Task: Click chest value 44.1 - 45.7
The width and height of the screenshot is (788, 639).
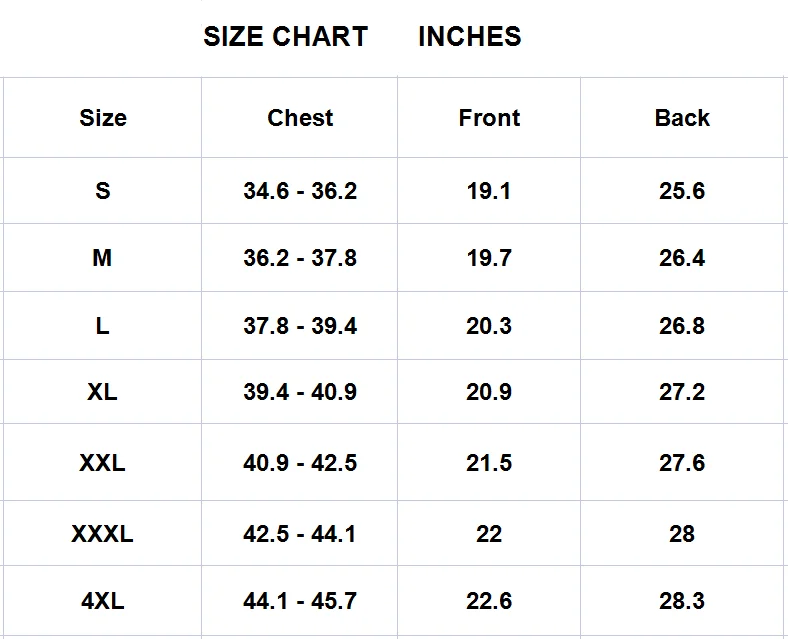Action: pos(300,601)
